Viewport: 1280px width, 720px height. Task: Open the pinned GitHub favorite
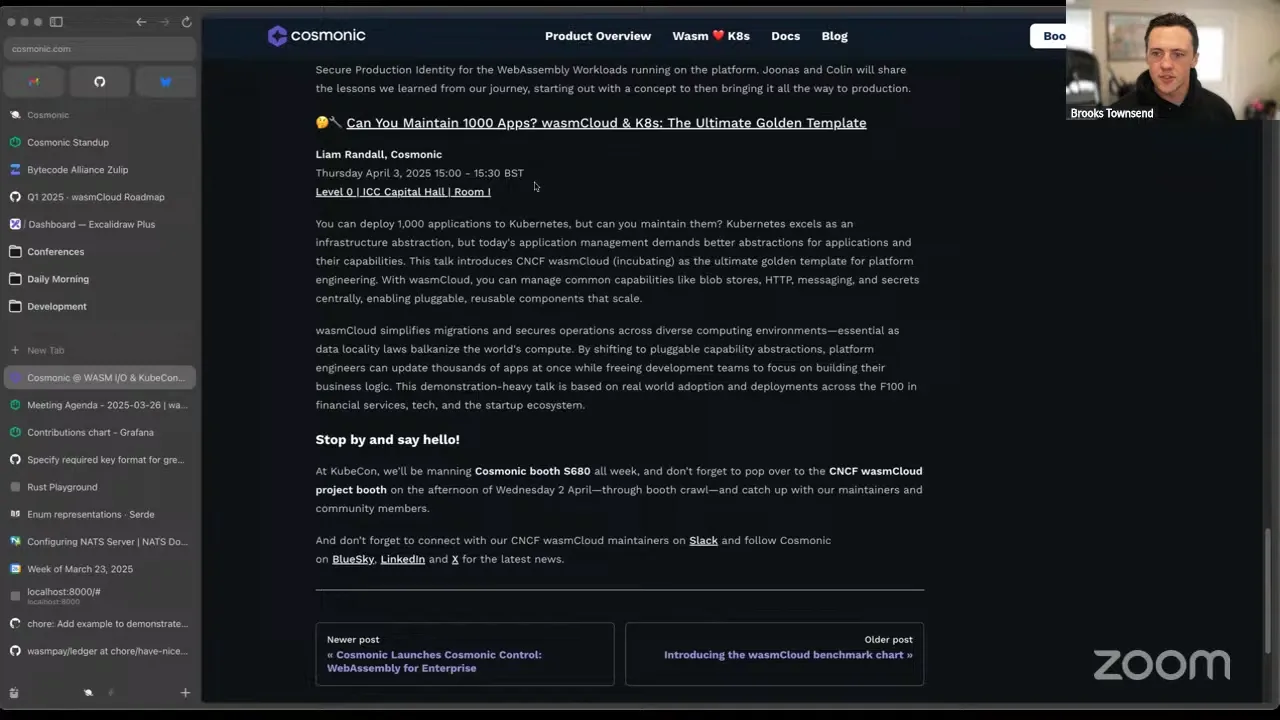click(99, 82)
